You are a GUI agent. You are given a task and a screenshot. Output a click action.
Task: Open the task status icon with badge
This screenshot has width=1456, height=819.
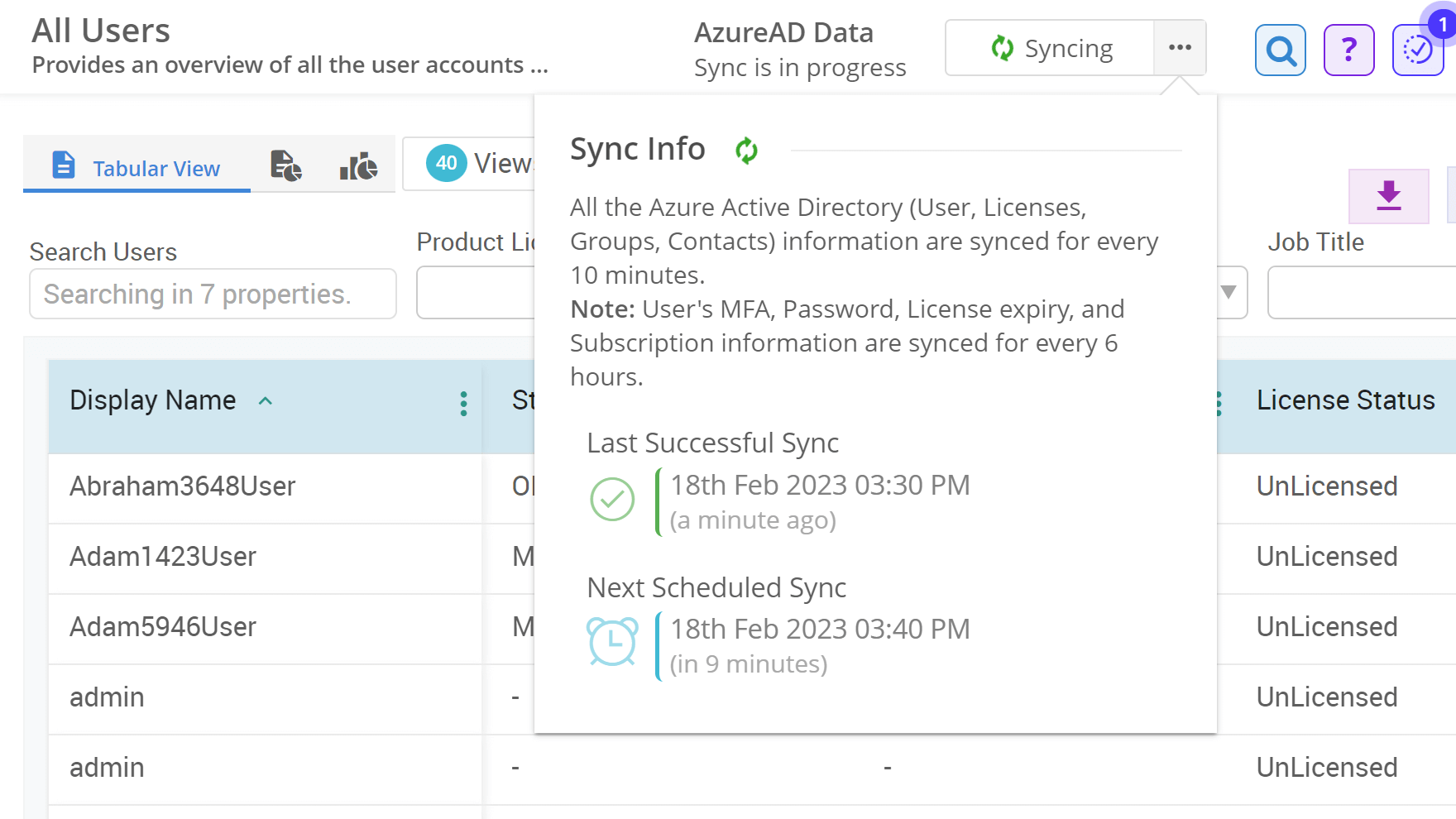click(1418, 50)
